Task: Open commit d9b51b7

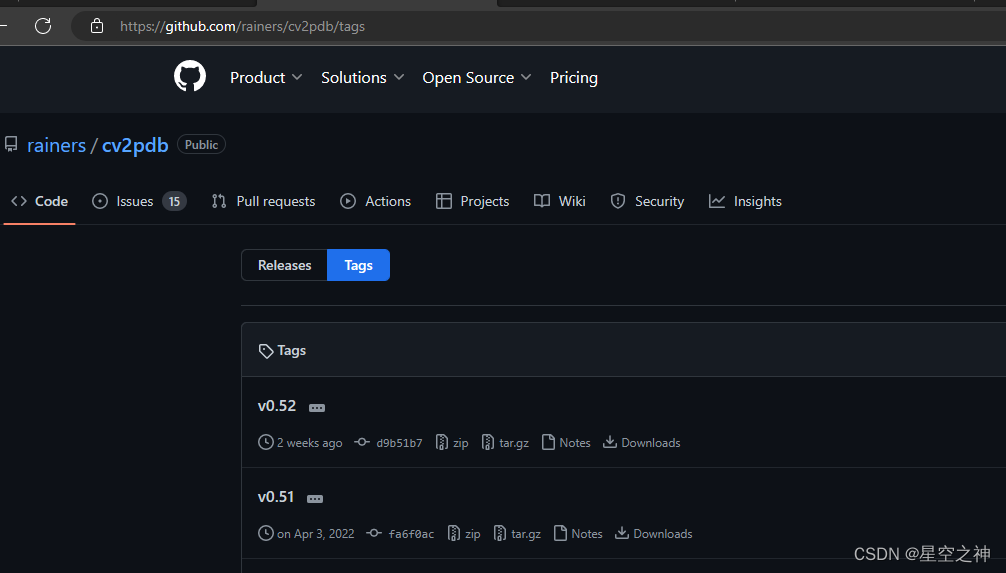Action: coord(399,443)
